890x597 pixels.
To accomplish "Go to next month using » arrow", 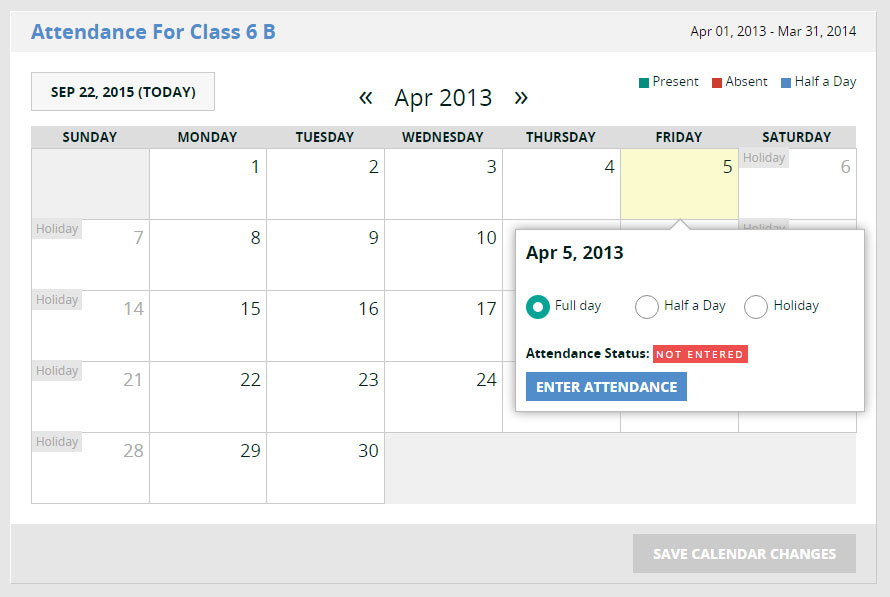I will tap(520, 97).
